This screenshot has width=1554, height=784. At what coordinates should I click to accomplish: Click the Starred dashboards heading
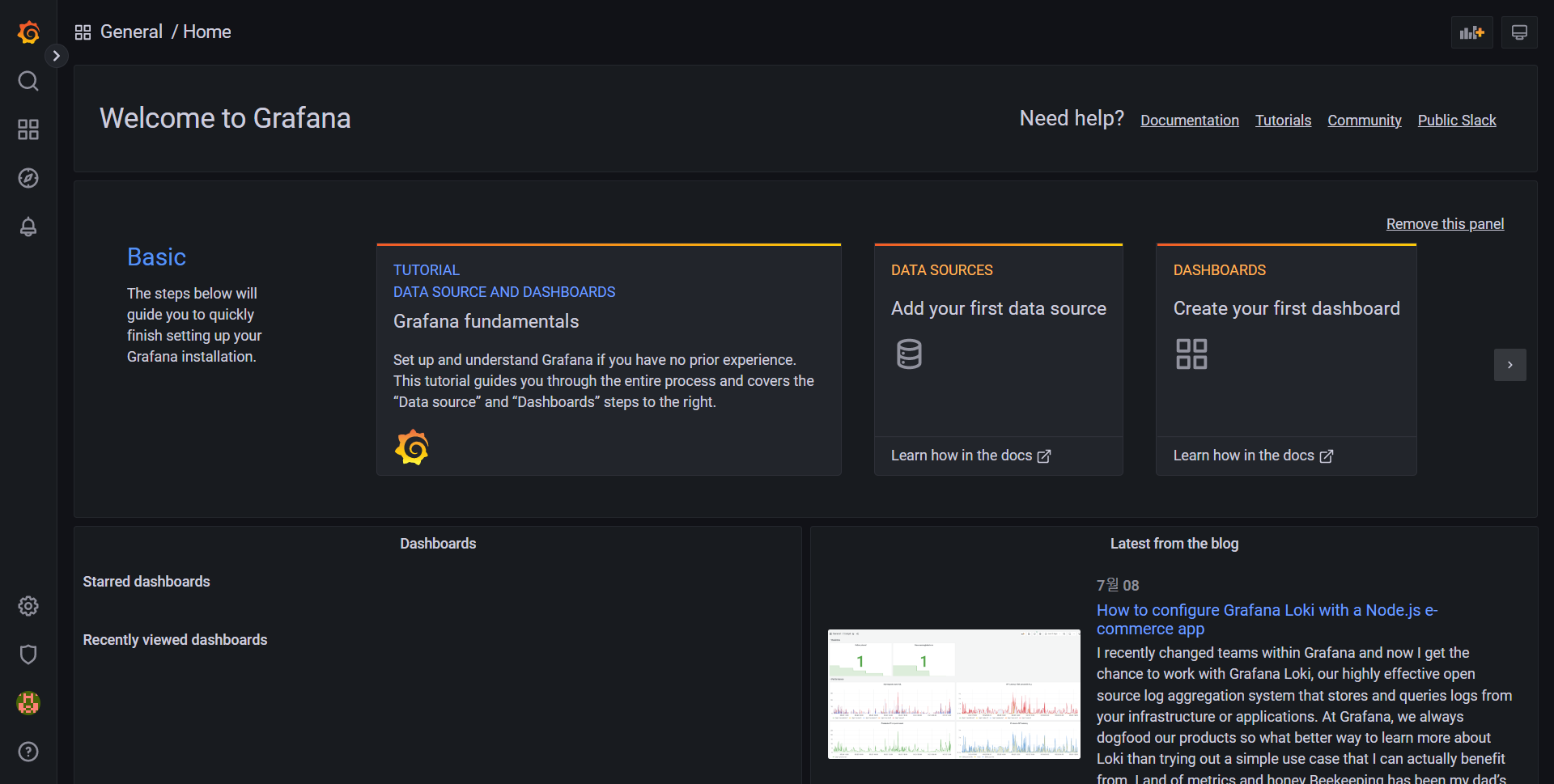coord(146,582)
